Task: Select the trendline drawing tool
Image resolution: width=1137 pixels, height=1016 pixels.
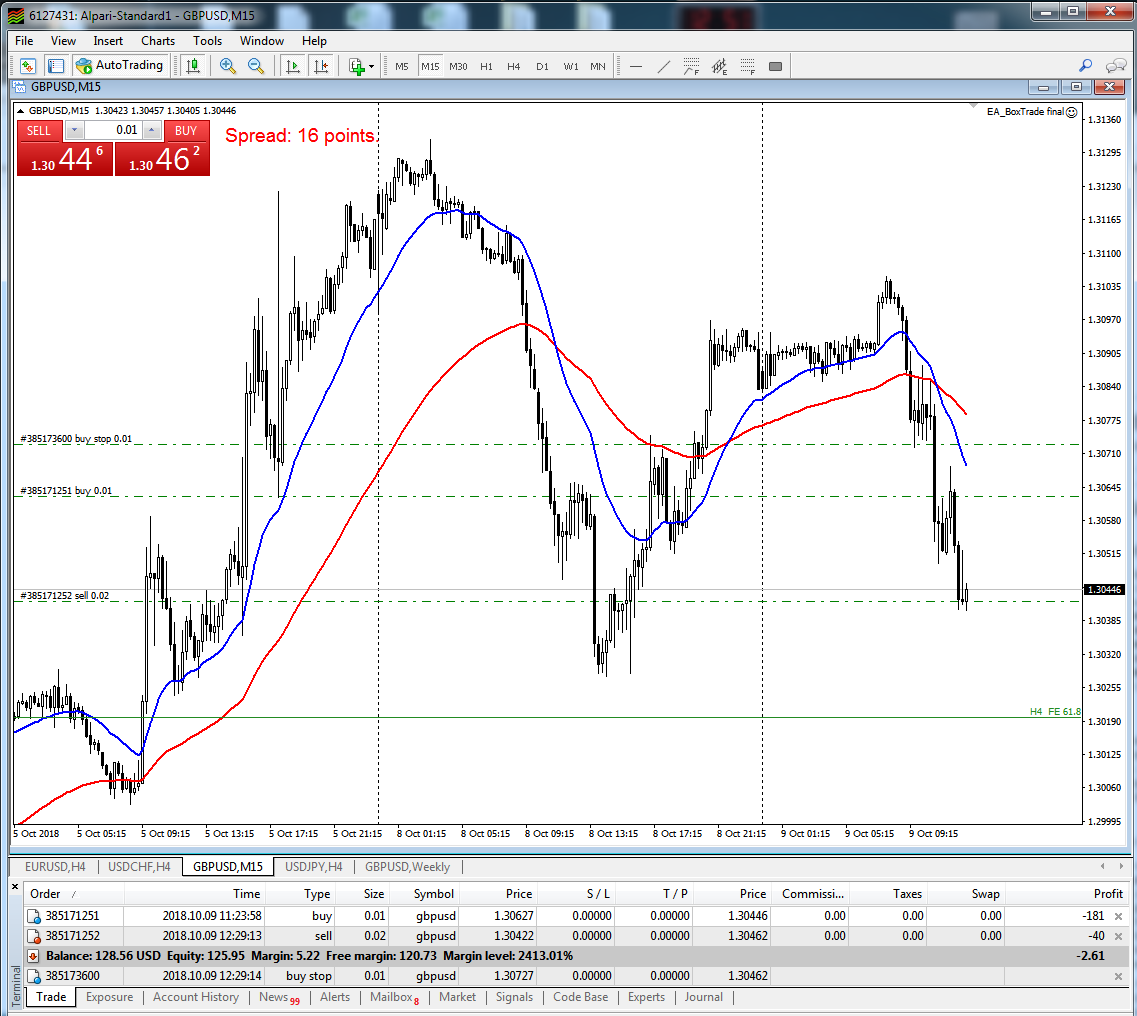Action: 663,67
